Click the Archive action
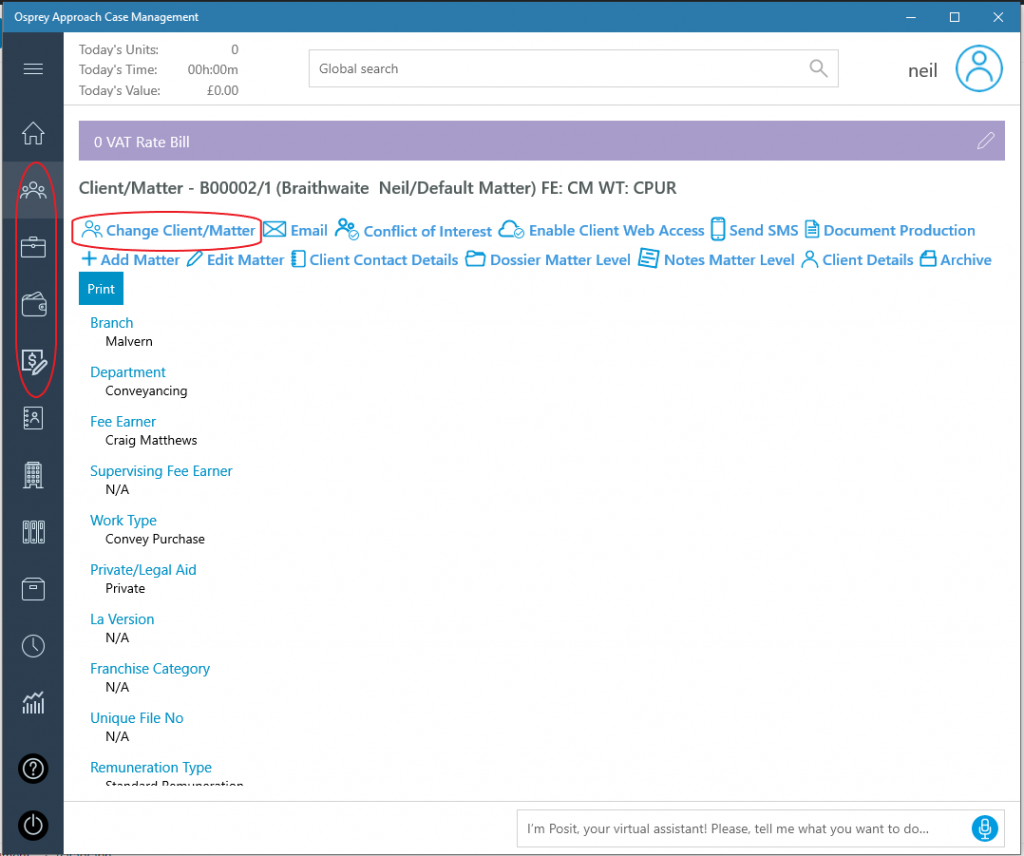1024x856 pixels. tap(955, 260)
